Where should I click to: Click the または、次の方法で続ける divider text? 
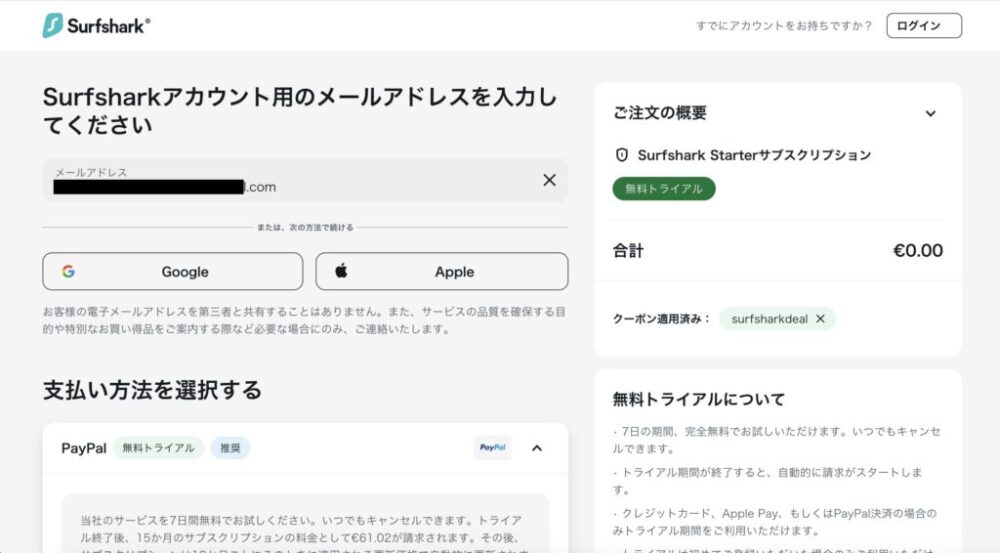305,227
